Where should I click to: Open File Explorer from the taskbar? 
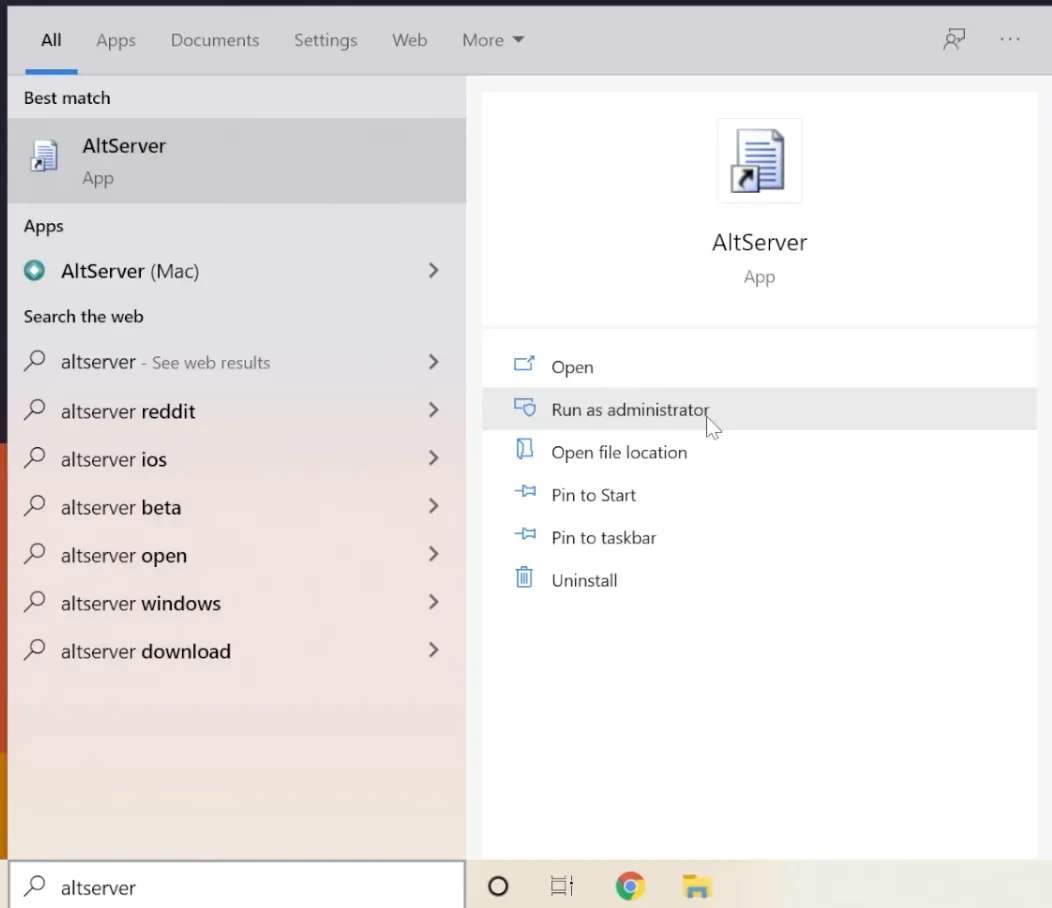click(696, 886)
